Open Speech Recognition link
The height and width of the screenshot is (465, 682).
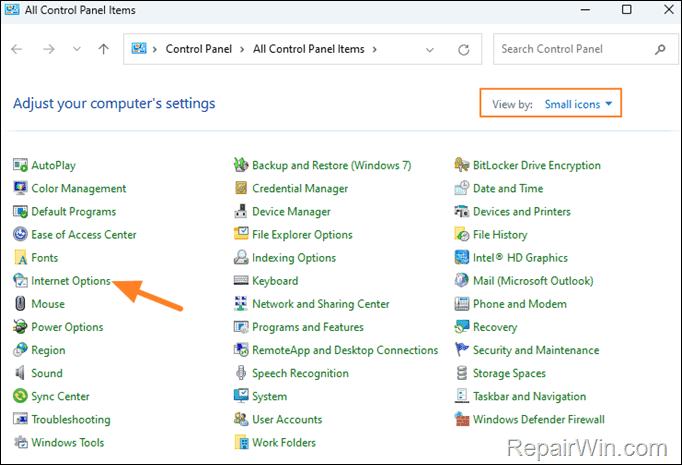click(x=300, y=373)
